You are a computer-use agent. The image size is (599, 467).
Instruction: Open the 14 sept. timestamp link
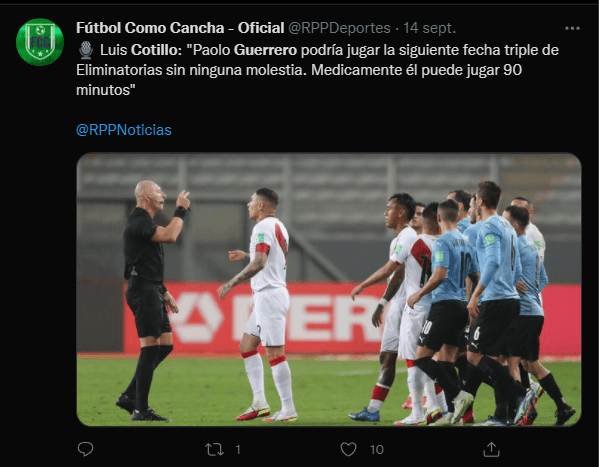click(430, 28)
